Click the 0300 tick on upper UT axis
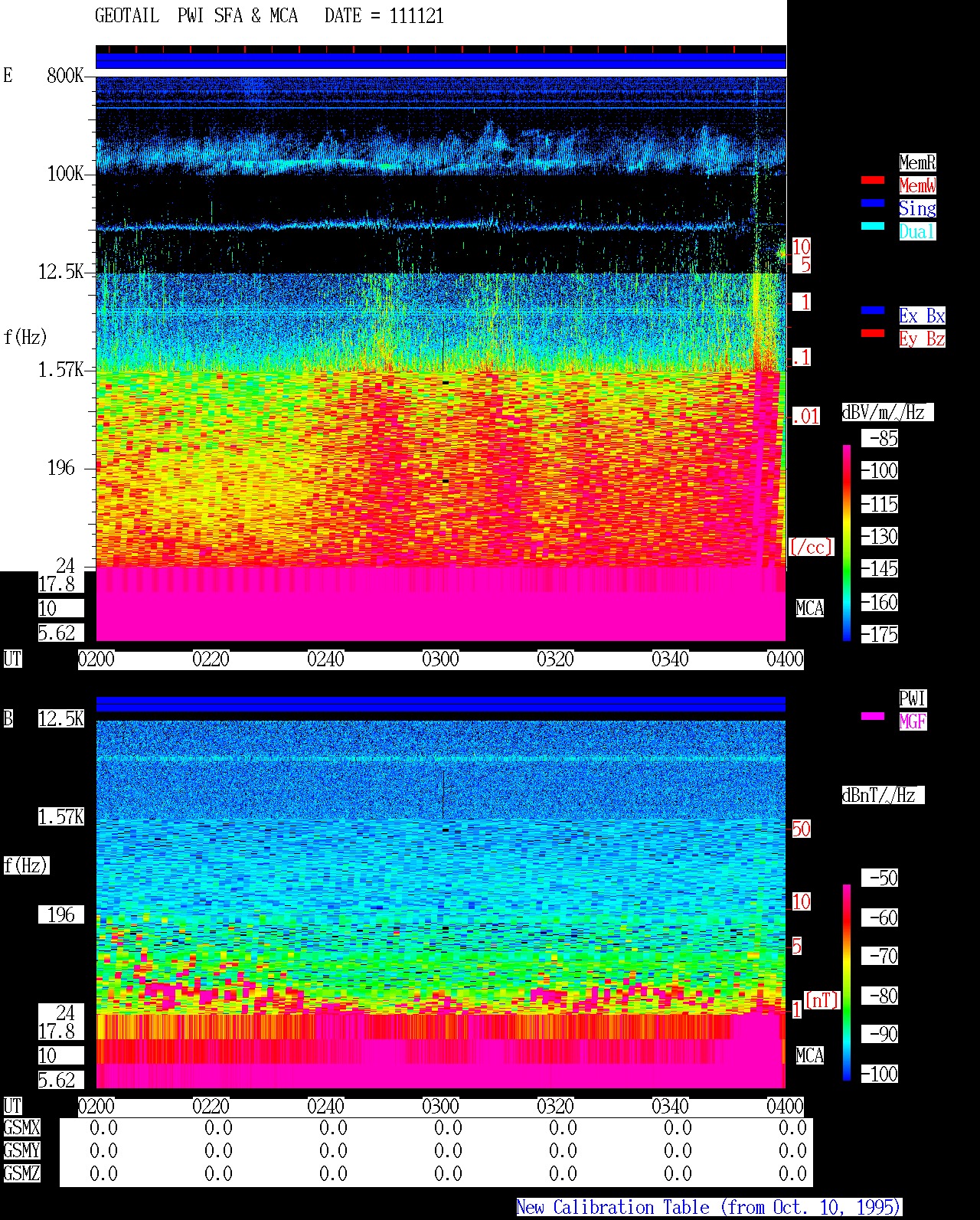980x1220 pixels. [x=440, y=659]
